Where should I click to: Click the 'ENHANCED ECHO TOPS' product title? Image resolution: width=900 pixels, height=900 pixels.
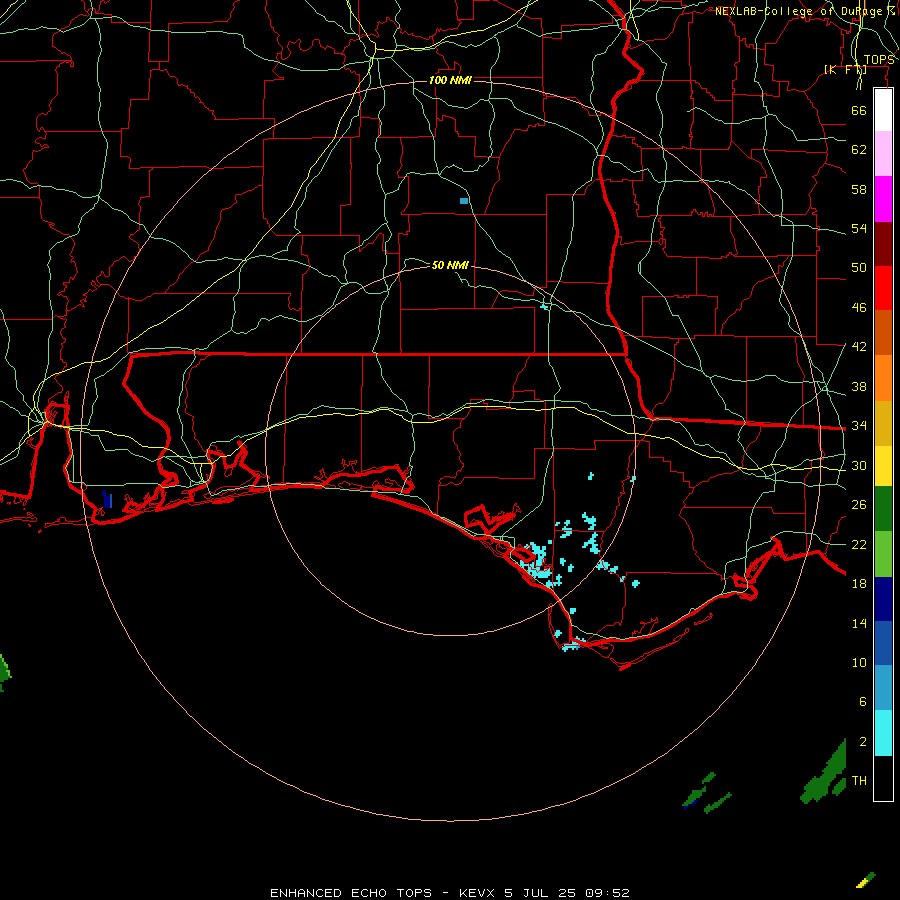click(x=351, y=893)
